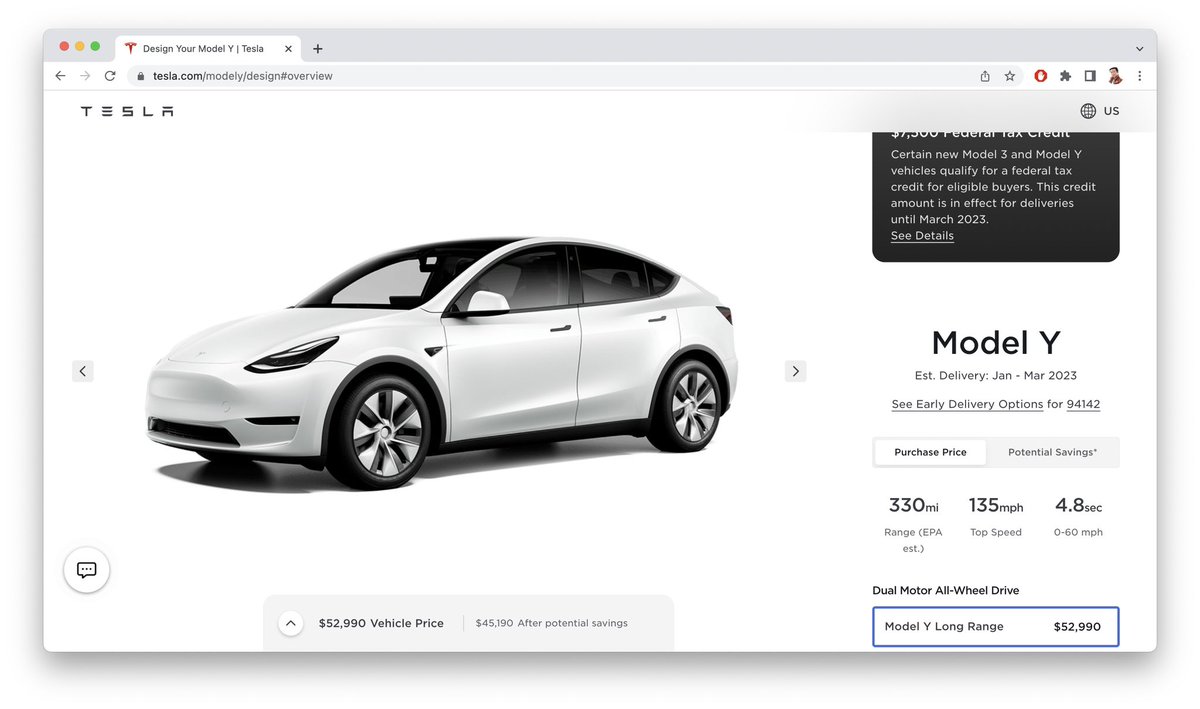Select the Model Y Long Range trim
The image size is (1200, 709).
point(995,626)
